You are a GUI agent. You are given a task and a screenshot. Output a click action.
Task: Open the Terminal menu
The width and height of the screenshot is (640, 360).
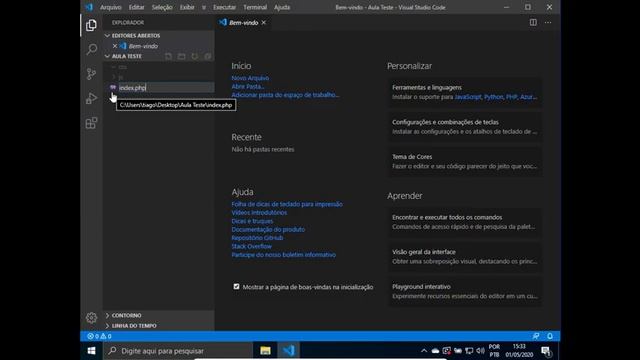[x=255, y=7]
